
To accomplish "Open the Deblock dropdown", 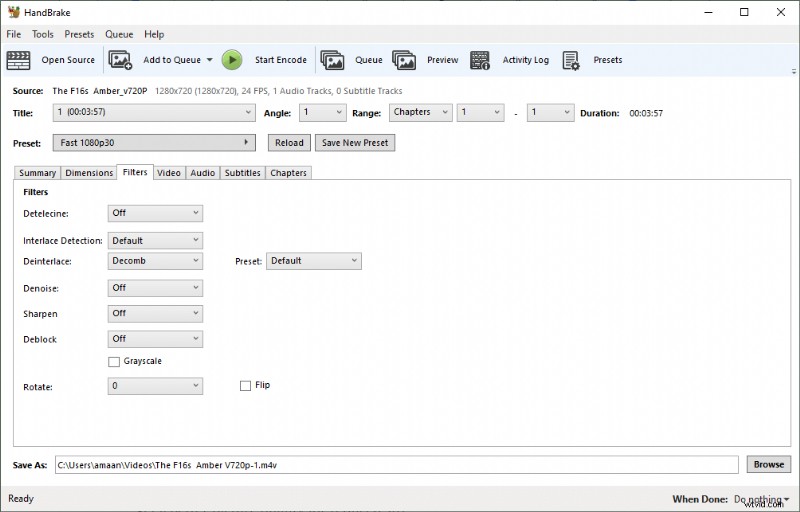I will (155, 339).
